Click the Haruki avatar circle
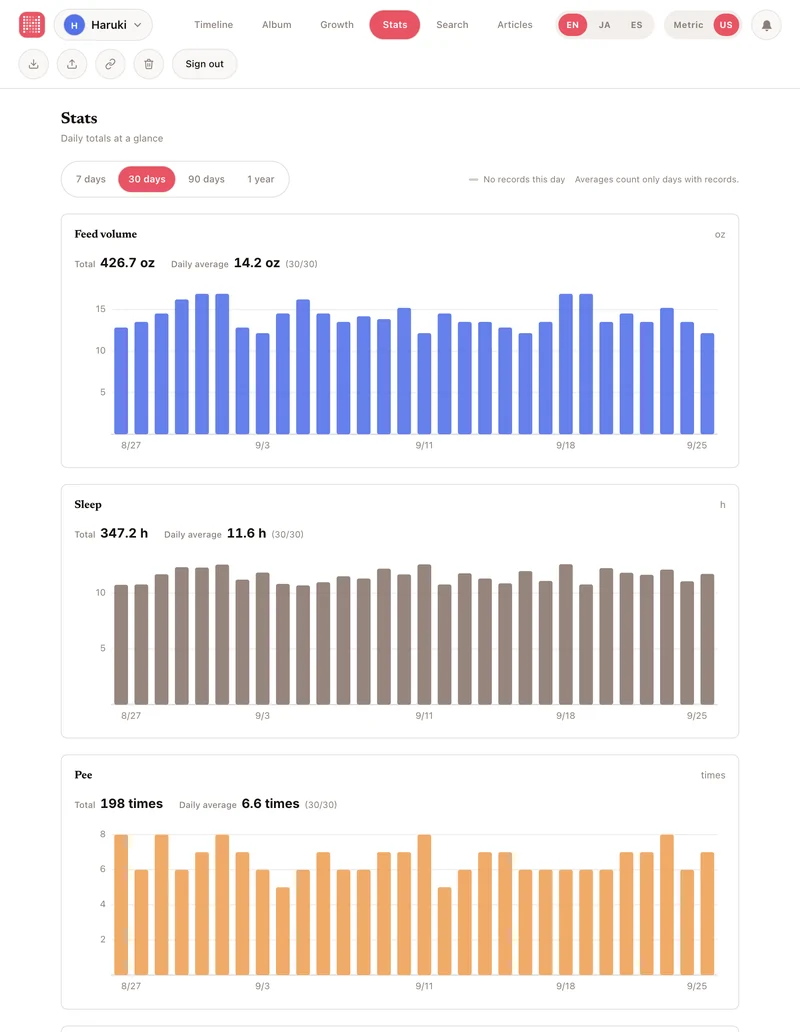The width and height of the screenshot is (800, 1032). pos(74,25)
